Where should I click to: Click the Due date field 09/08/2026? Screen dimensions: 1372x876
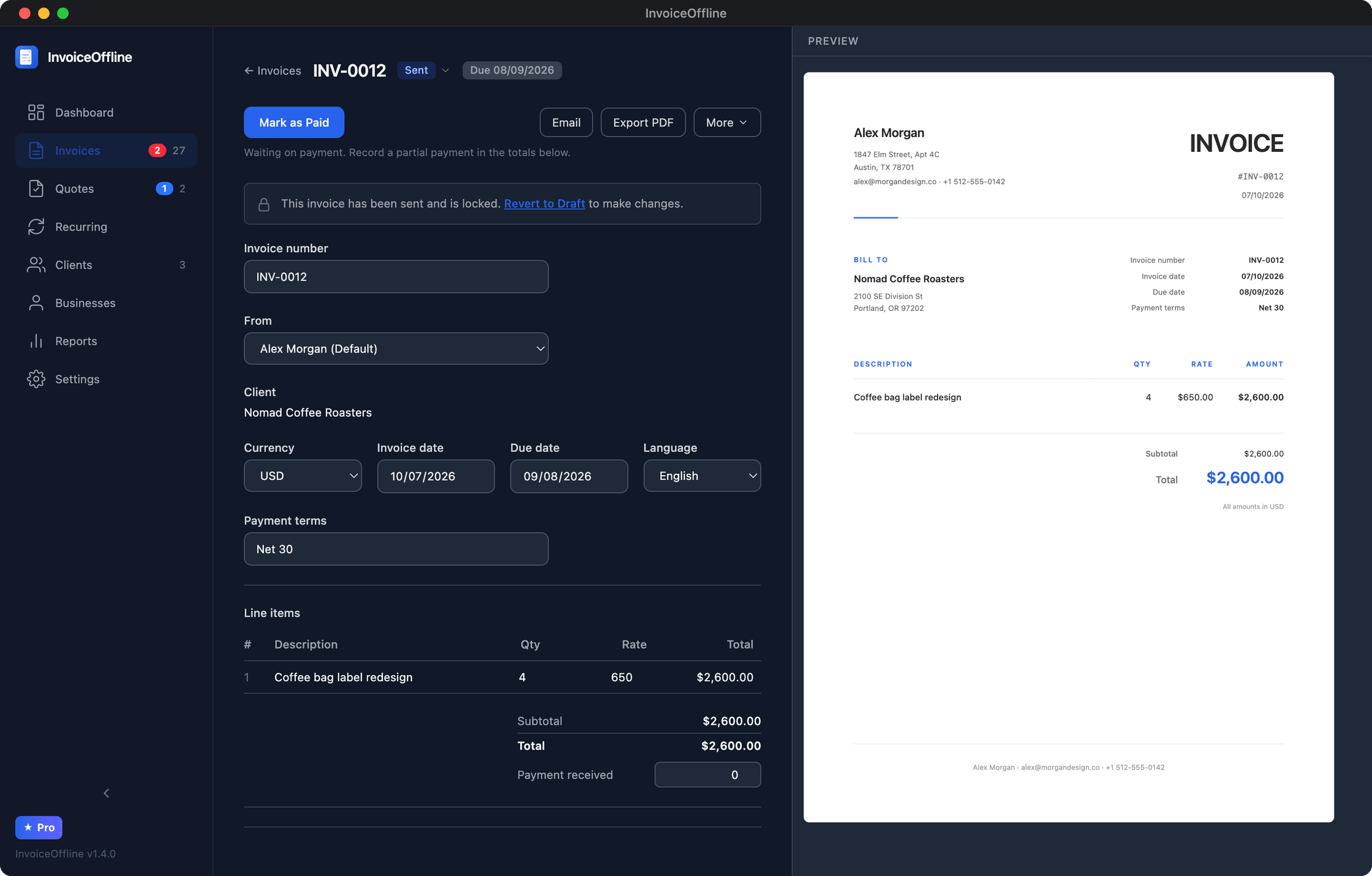click(x=569, y=476)
